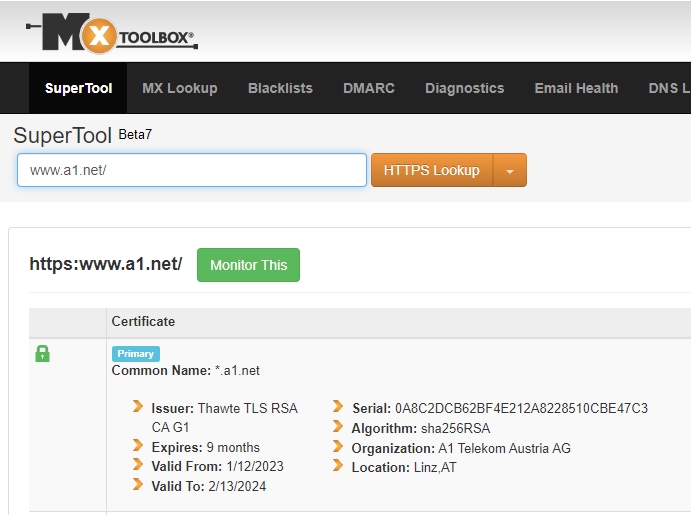Click the orange arrow beside Location
The width and height of the screenshot is (691, 515).
tap(338, 465)
